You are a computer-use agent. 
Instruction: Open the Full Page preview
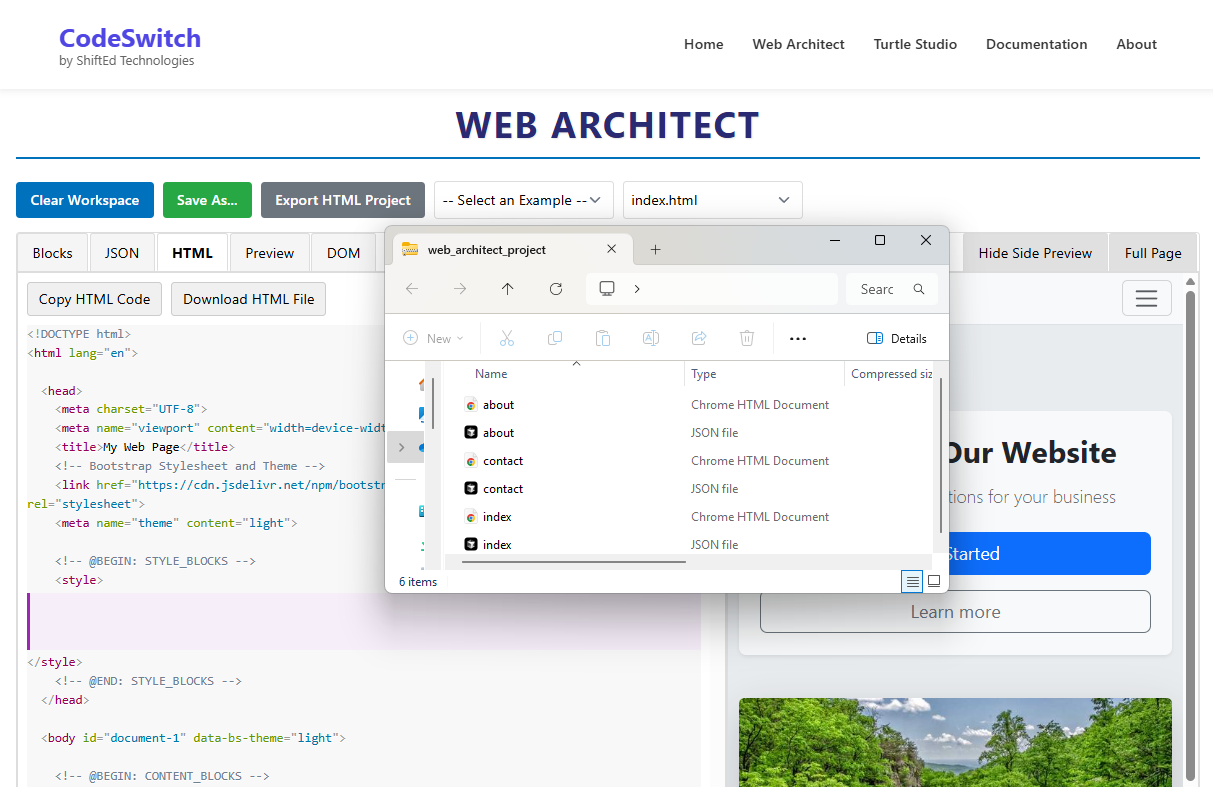click(x=1153, y=253)
